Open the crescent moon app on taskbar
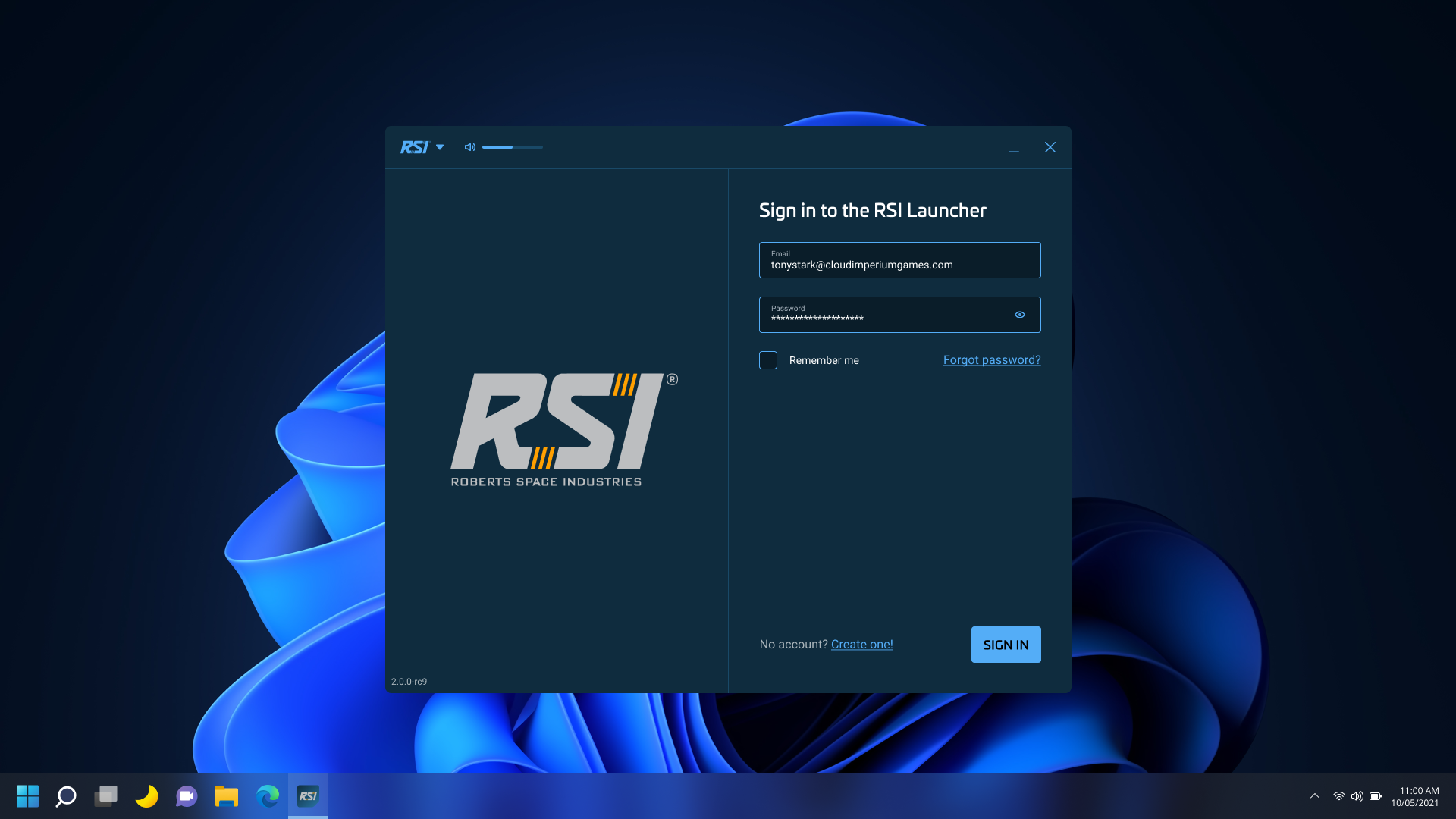Viewport: 1456px width, 819px height. (x=146, y=796)
